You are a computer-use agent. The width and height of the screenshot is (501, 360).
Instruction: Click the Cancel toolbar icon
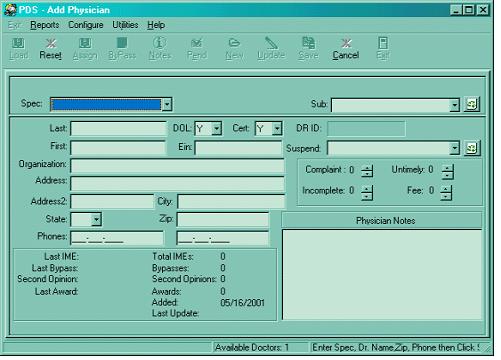[x=346, y=43]
